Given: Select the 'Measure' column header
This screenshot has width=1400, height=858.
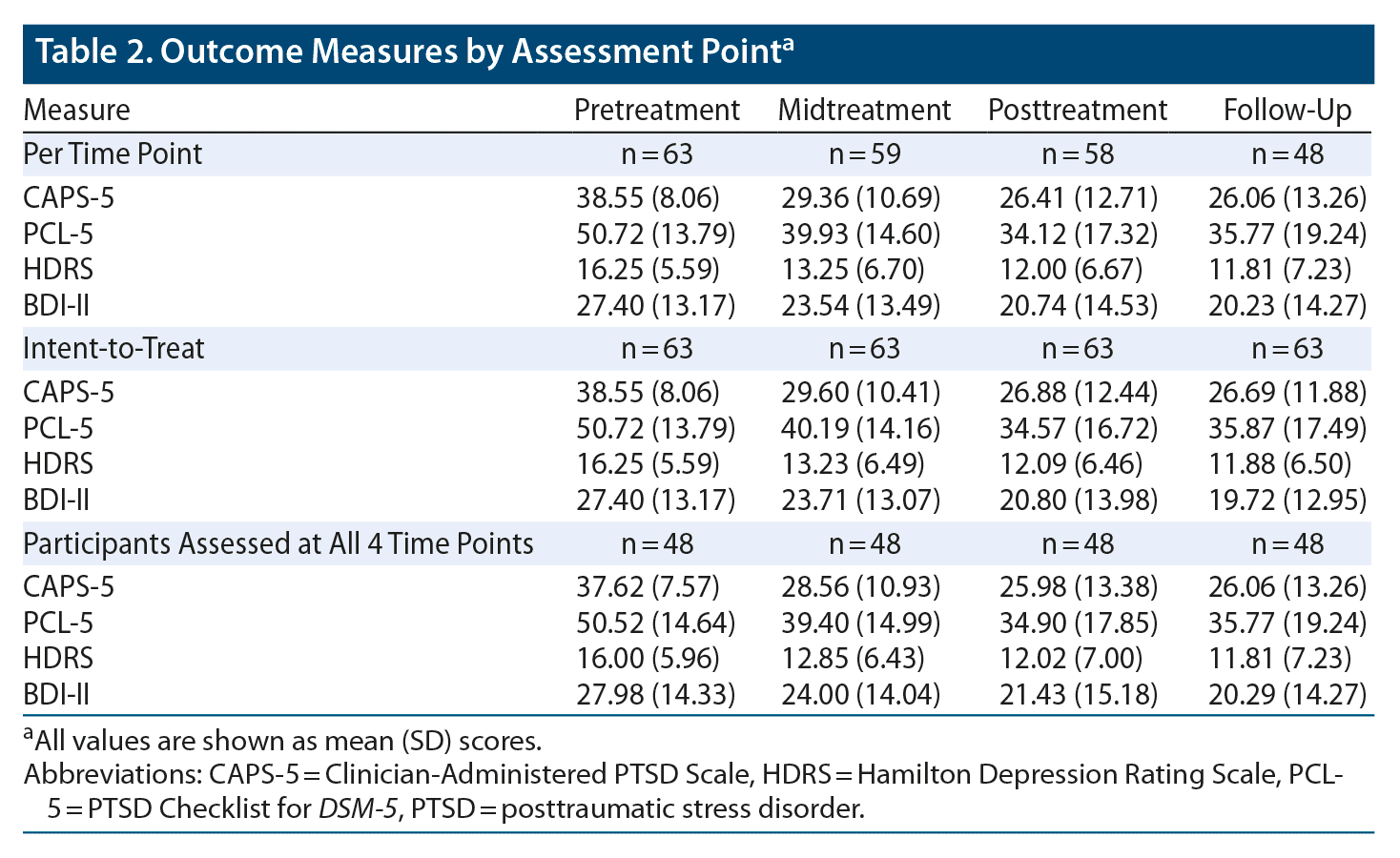Looking at the screenshot, I should pyautogui.click(x=76, y=111).
